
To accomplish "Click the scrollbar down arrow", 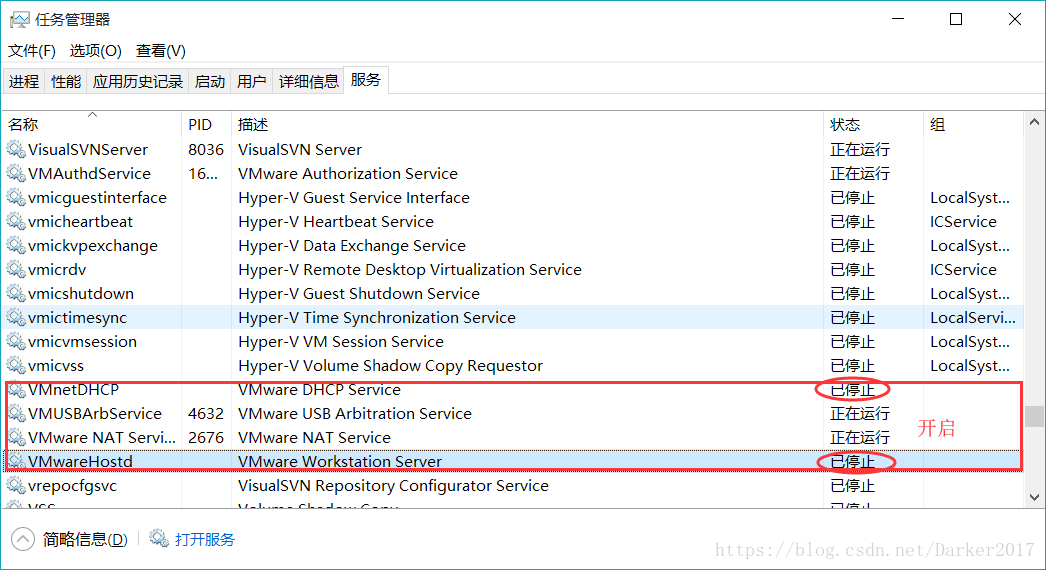I will click(x=1034, y=497).
